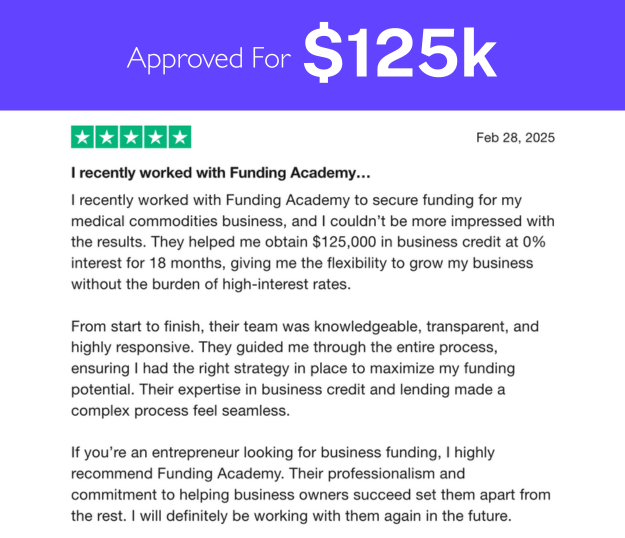Click 'without the burden of high-interest rates'
625x538 pixels.
[211, 285]
